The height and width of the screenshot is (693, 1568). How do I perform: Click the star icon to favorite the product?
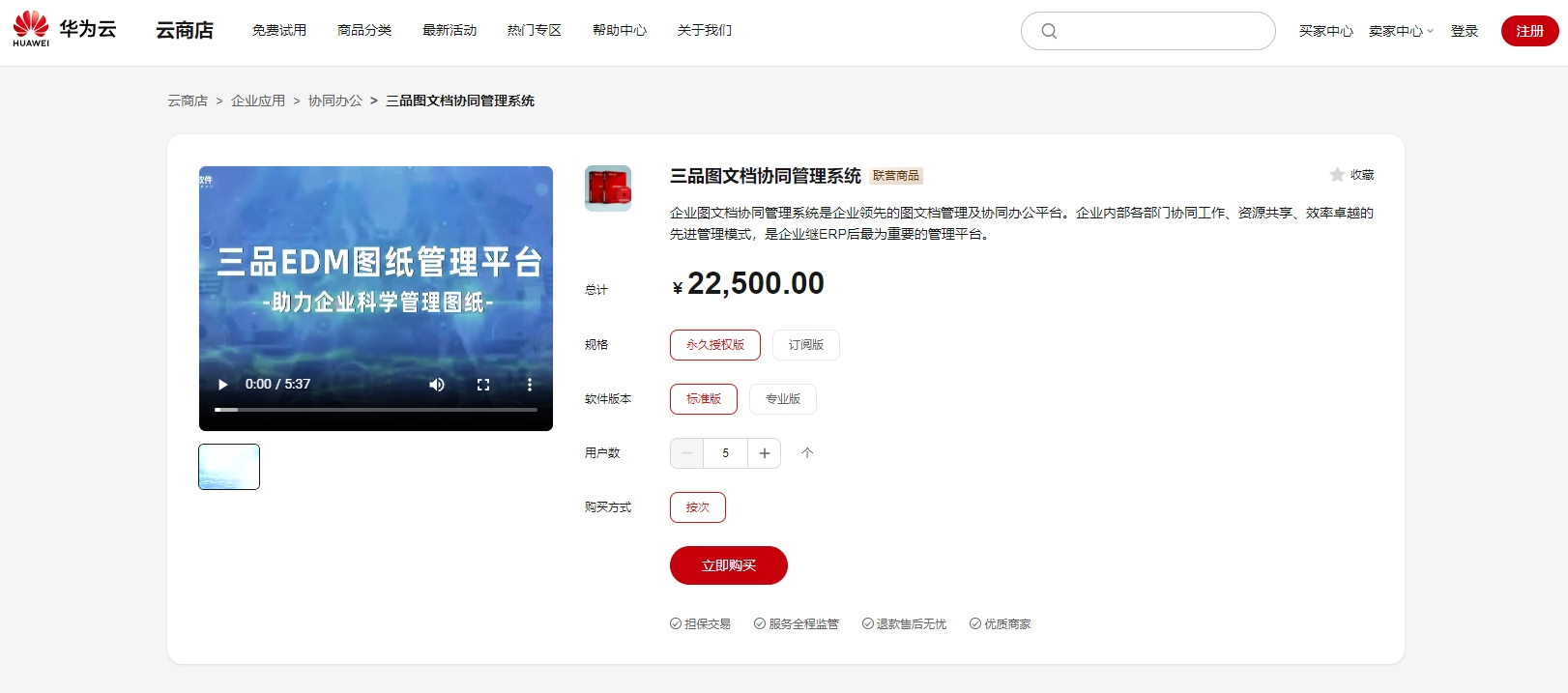pyautogui.click(x=1337, y=175)
